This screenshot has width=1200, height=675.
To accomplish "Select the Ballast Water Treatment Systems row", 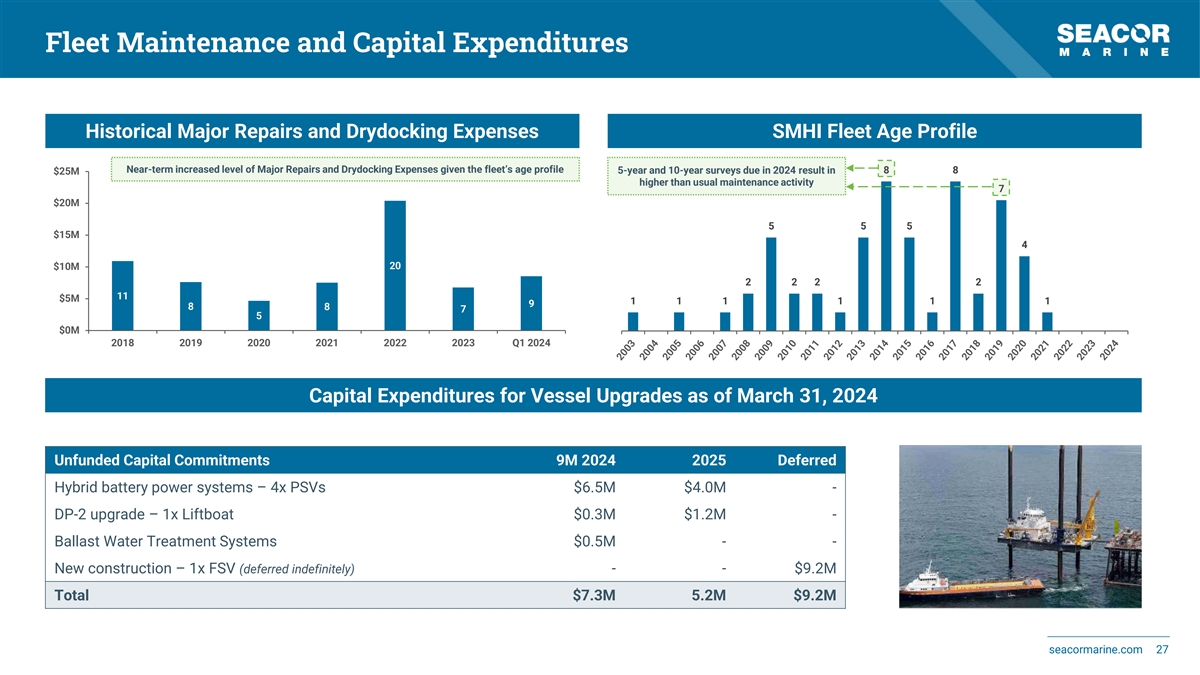I will pyautogui.click(x=164, y=542).
